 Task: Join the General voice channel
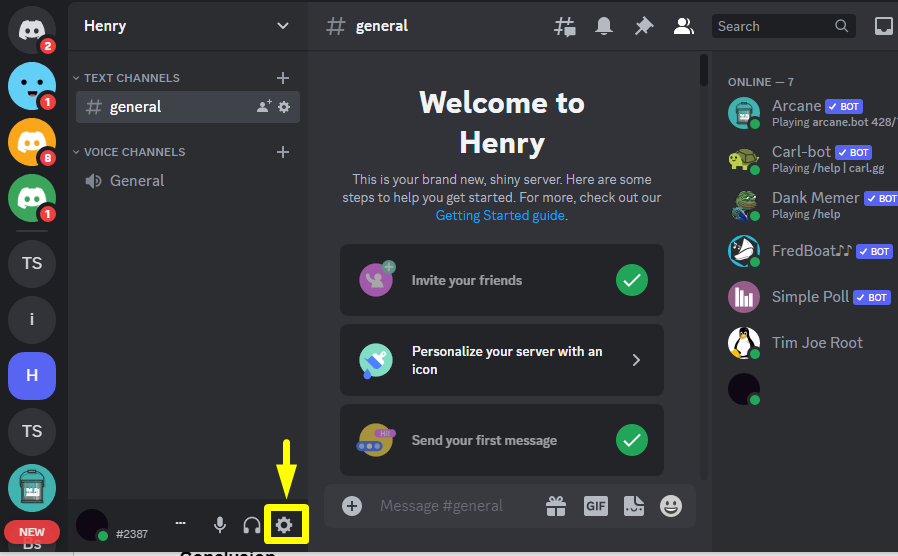[x=188, y=181]
